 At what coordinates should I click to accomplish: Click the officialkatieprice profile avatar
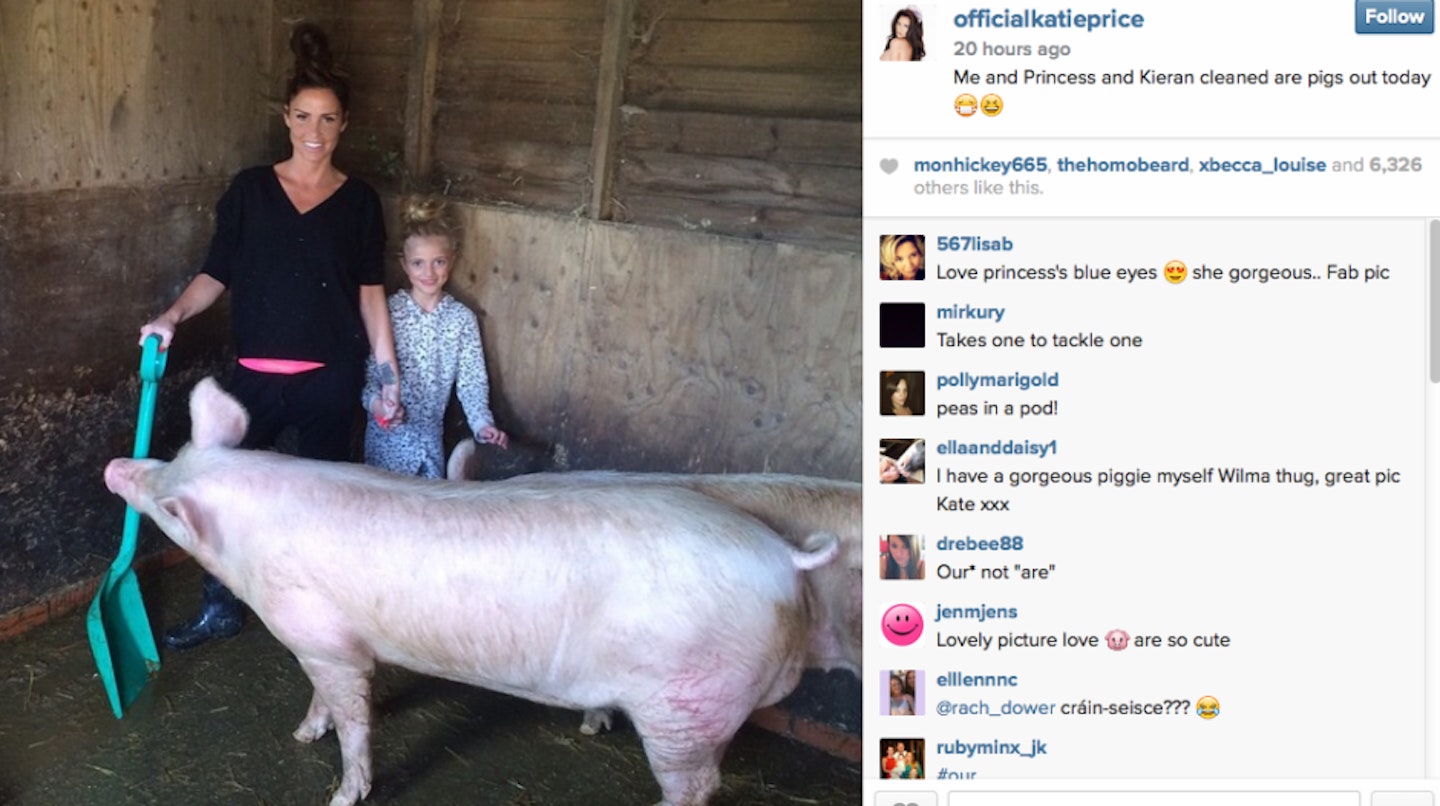coord(902,32)
